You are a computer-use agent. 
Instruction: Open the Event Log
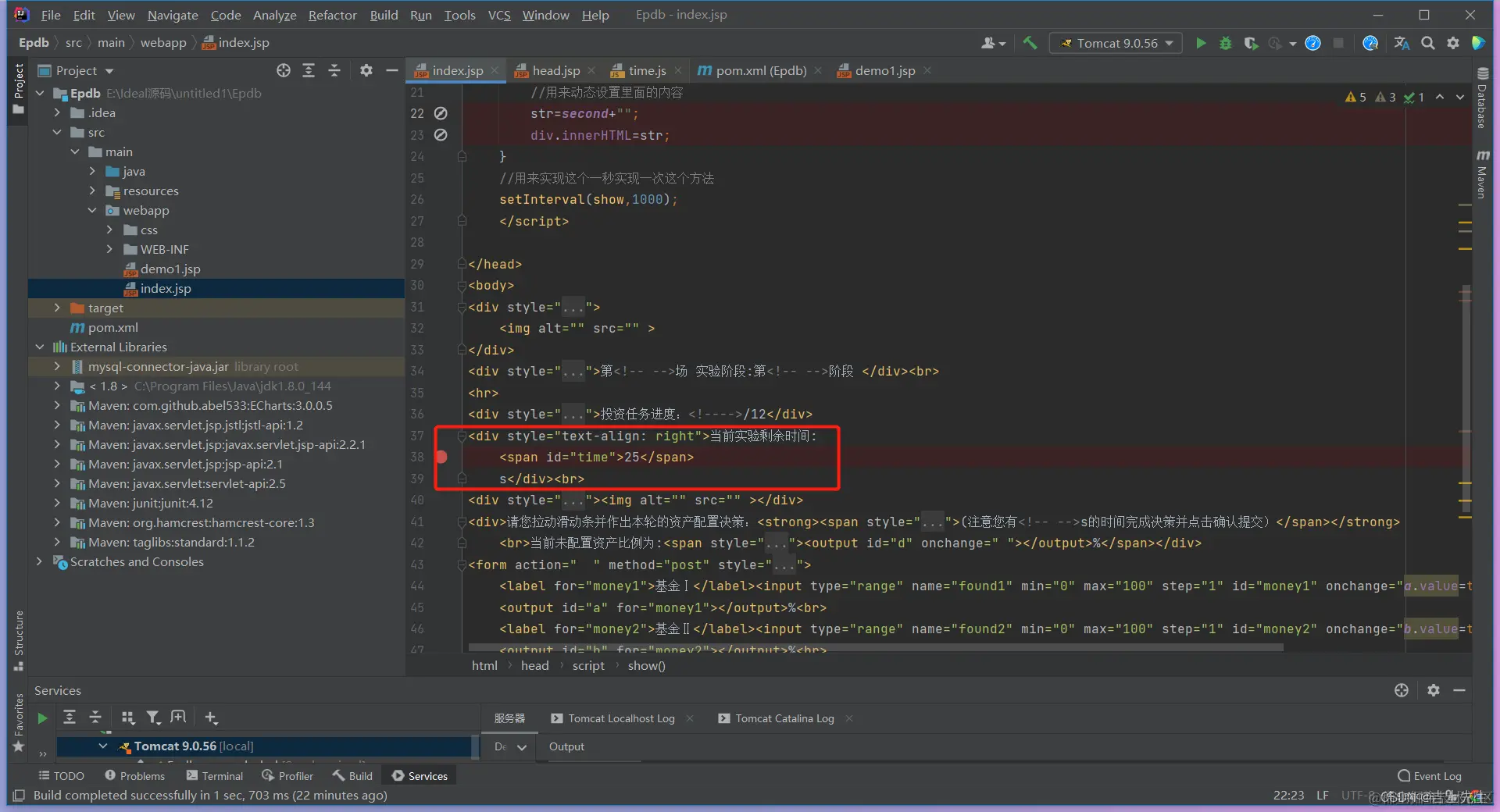coord(1430,776)
